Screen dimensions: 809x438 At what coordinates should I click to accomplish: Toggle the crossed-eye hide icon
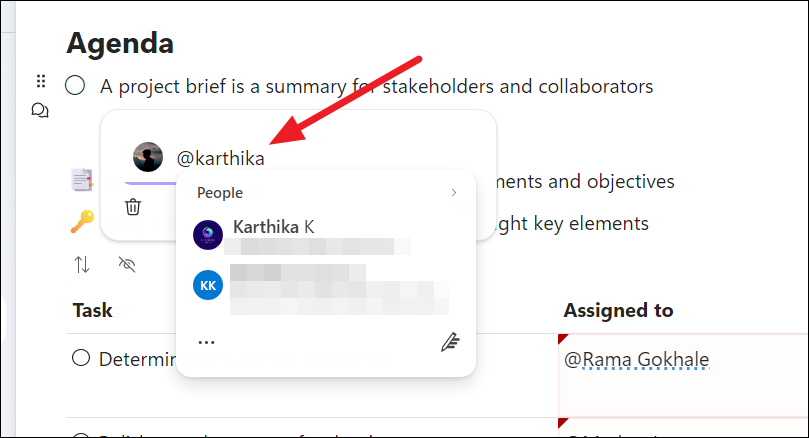[126, 265]
